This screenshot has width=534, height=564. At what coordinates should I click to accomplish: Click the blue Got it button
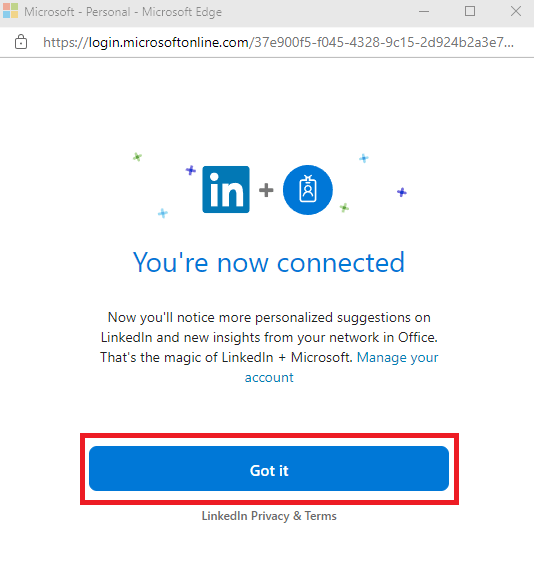269,468
